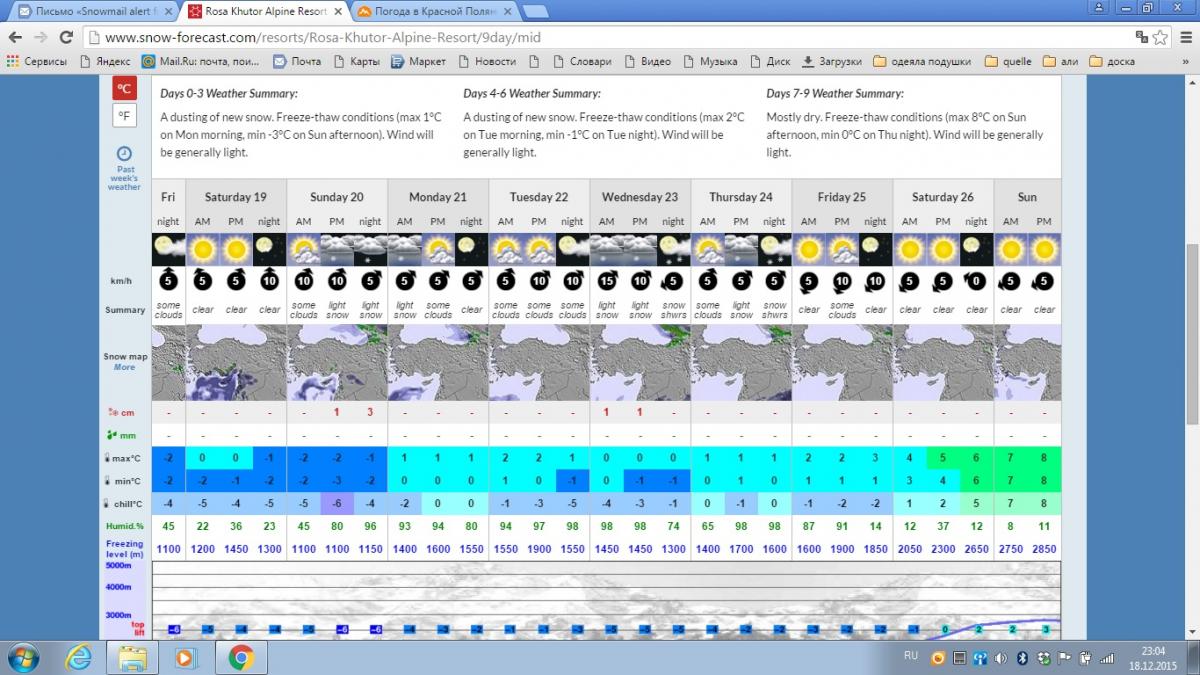Click the Saturday 26 night wind speed 0 icon

976,281
